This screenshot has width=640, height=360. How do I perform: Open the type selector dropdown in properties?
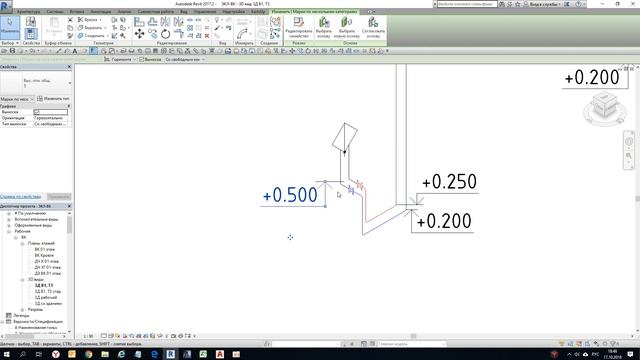point(69,83)
